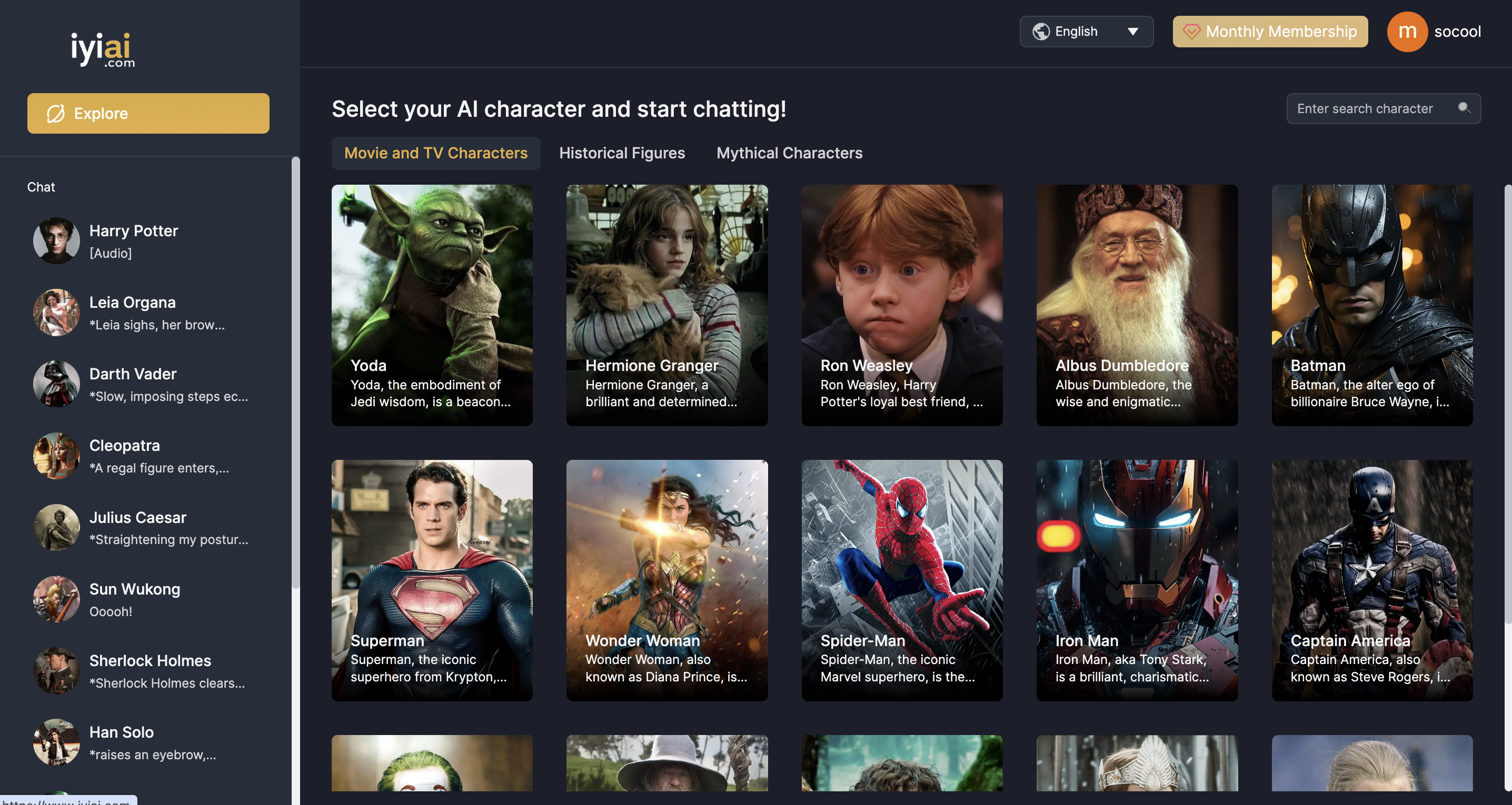Open Monthly Membership button

1270,32
